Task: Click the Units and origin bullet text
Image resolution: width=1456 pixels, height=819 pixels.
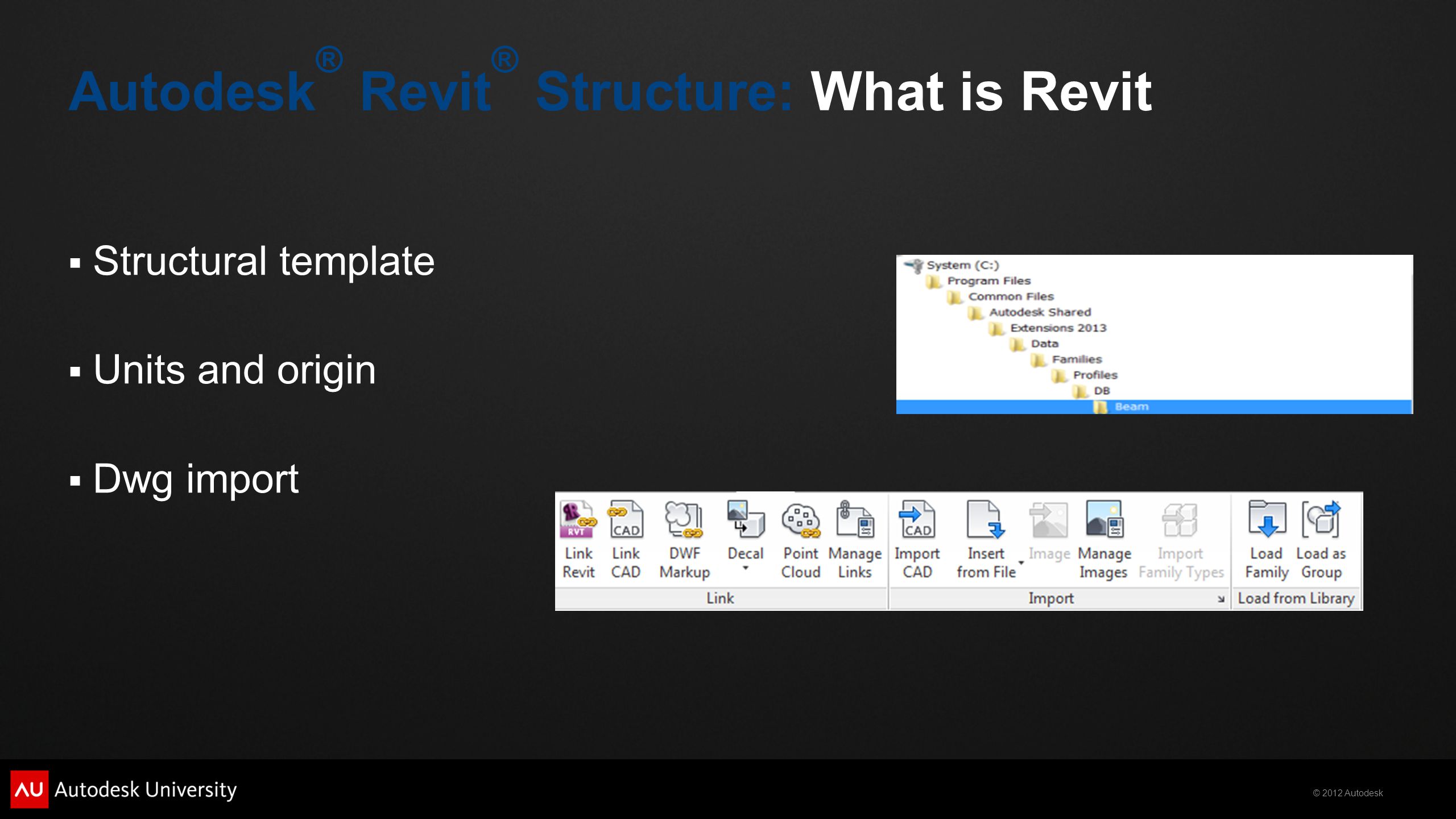Action: [234, 370]
